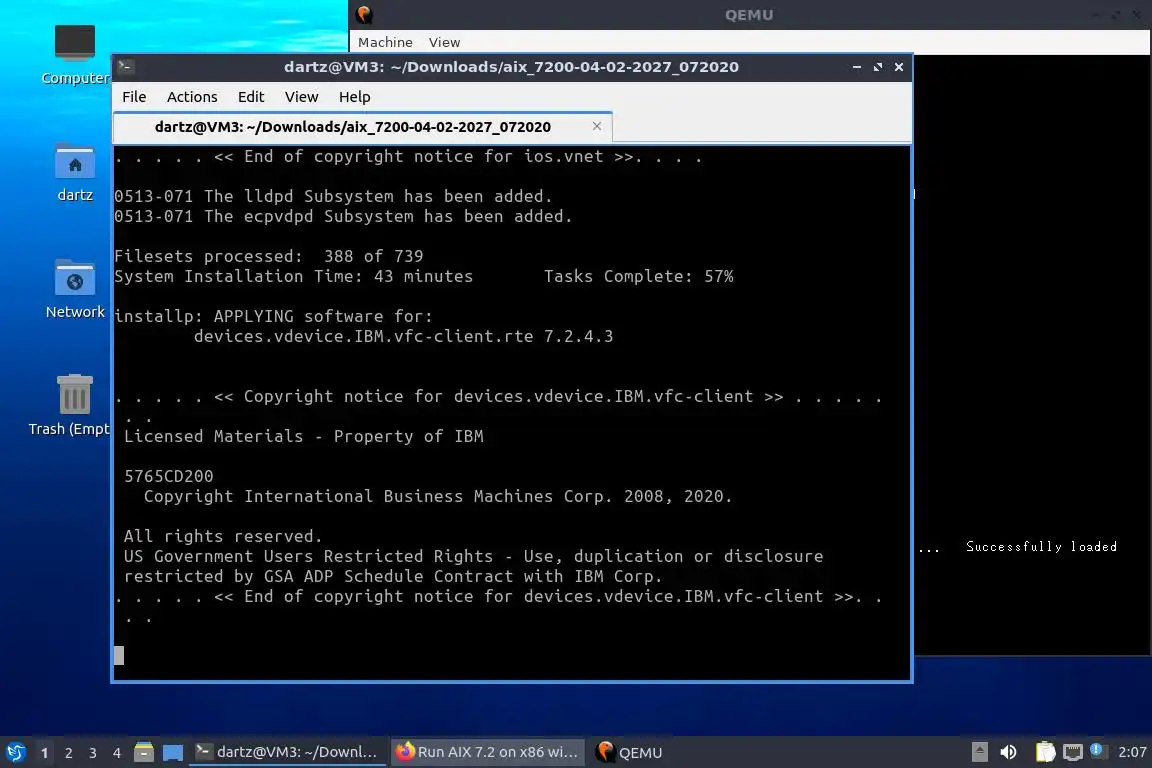The width and height of the screenshot is (1152, 768).
Task: Click the removable media eject tray icon
Action: pyautogui.click(x=979, y=752)
